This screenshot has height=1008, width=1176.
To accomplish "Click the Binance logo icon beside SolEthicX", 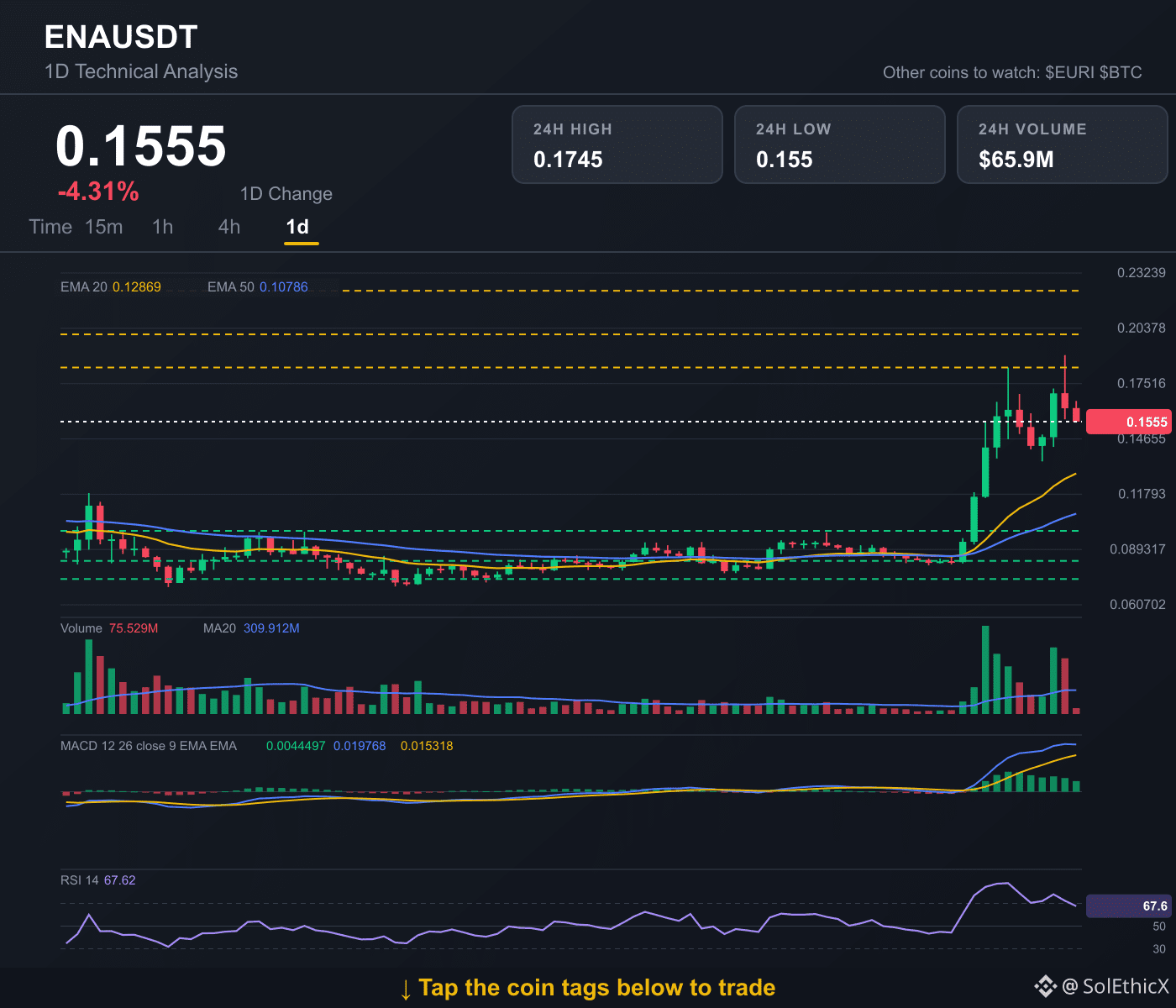I will [x=1045, y=986].
